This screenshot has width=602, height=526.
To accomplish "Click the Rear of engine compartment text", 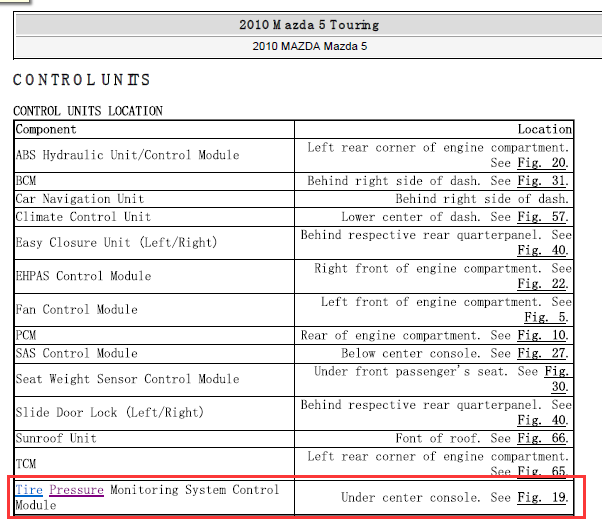I will click(390, 335).
